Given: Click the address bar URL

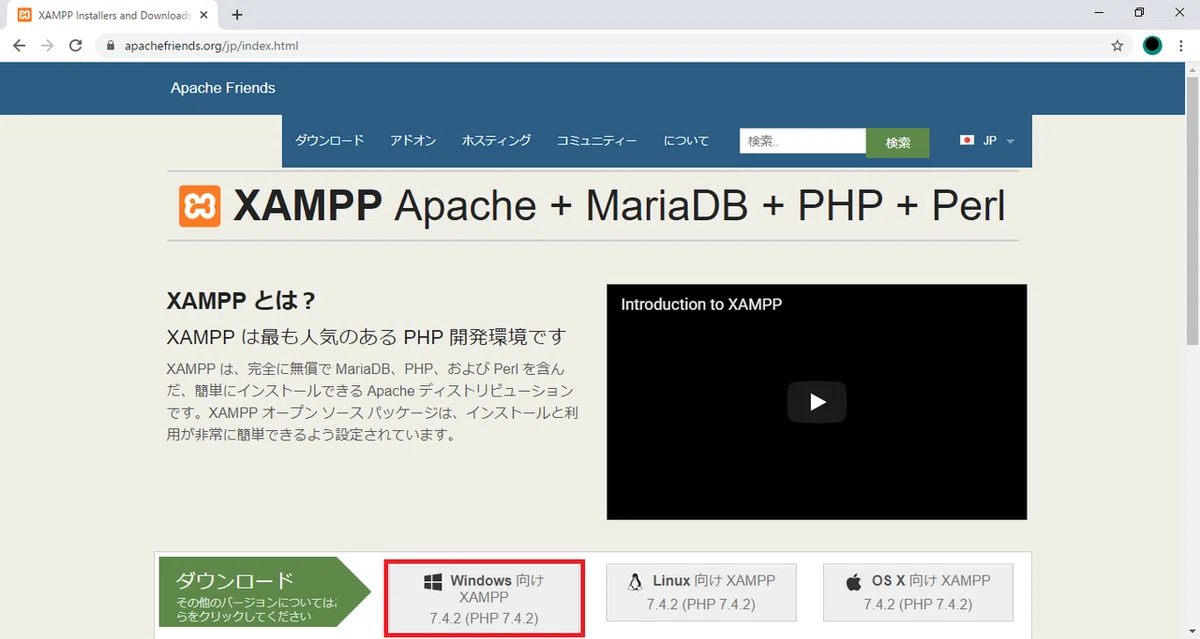Looking at the screenshot, I should tap(211, 46).
